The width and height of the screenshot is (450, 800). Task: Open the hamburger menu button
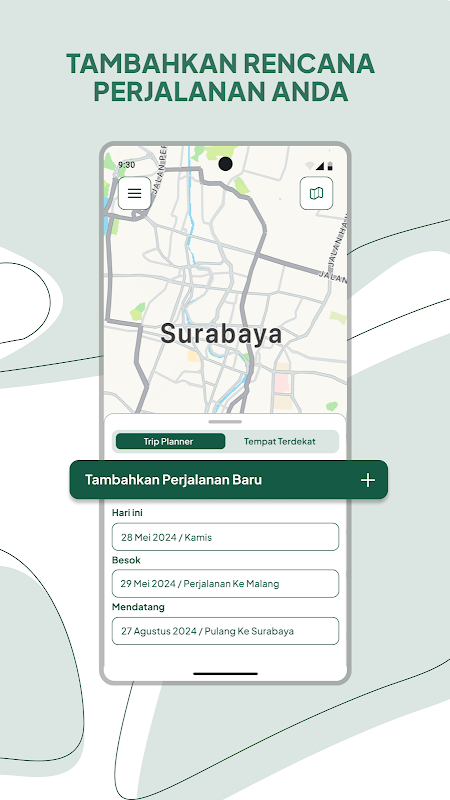coord(135,193)
